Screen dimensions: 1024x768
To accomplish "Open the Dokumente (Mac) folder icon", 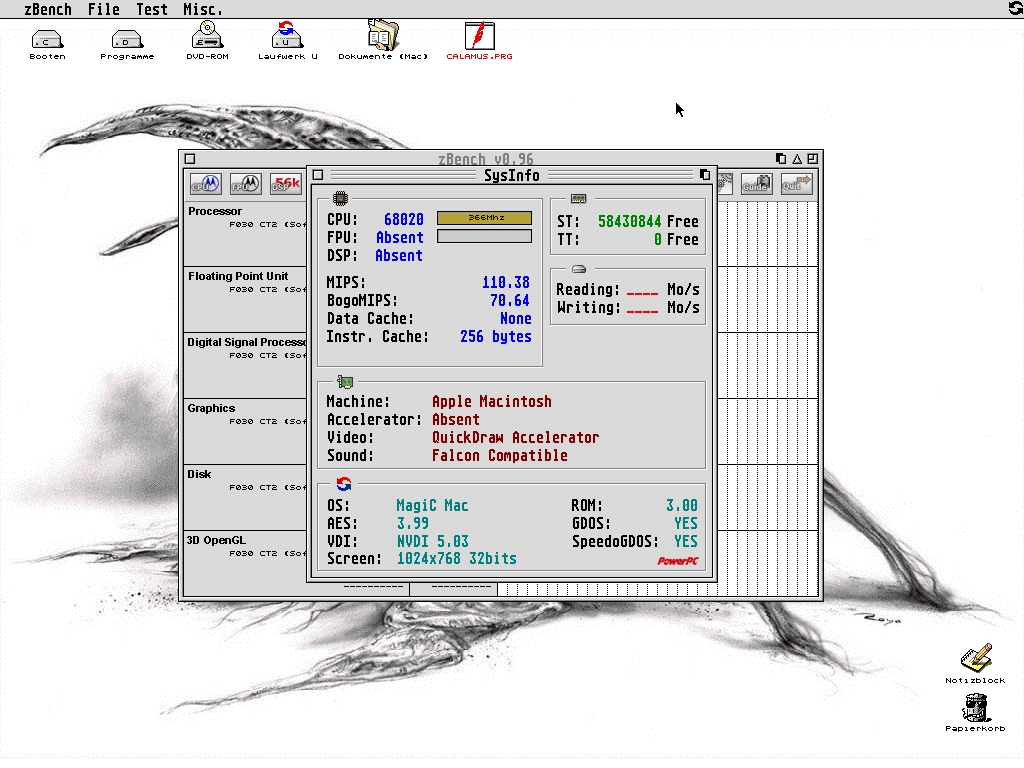I will click(383, 38).
